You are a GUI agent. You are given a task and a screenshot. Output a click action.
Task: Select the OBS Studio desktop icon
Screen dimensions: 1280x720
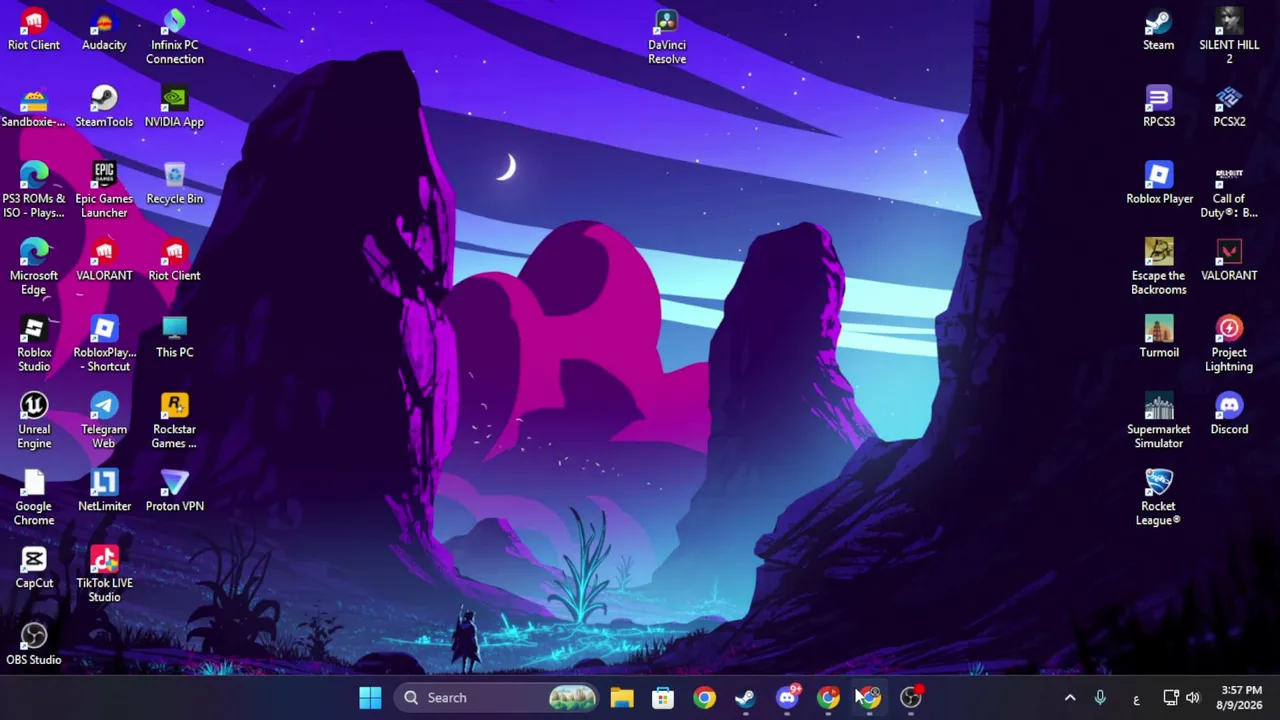coord(34,645)
